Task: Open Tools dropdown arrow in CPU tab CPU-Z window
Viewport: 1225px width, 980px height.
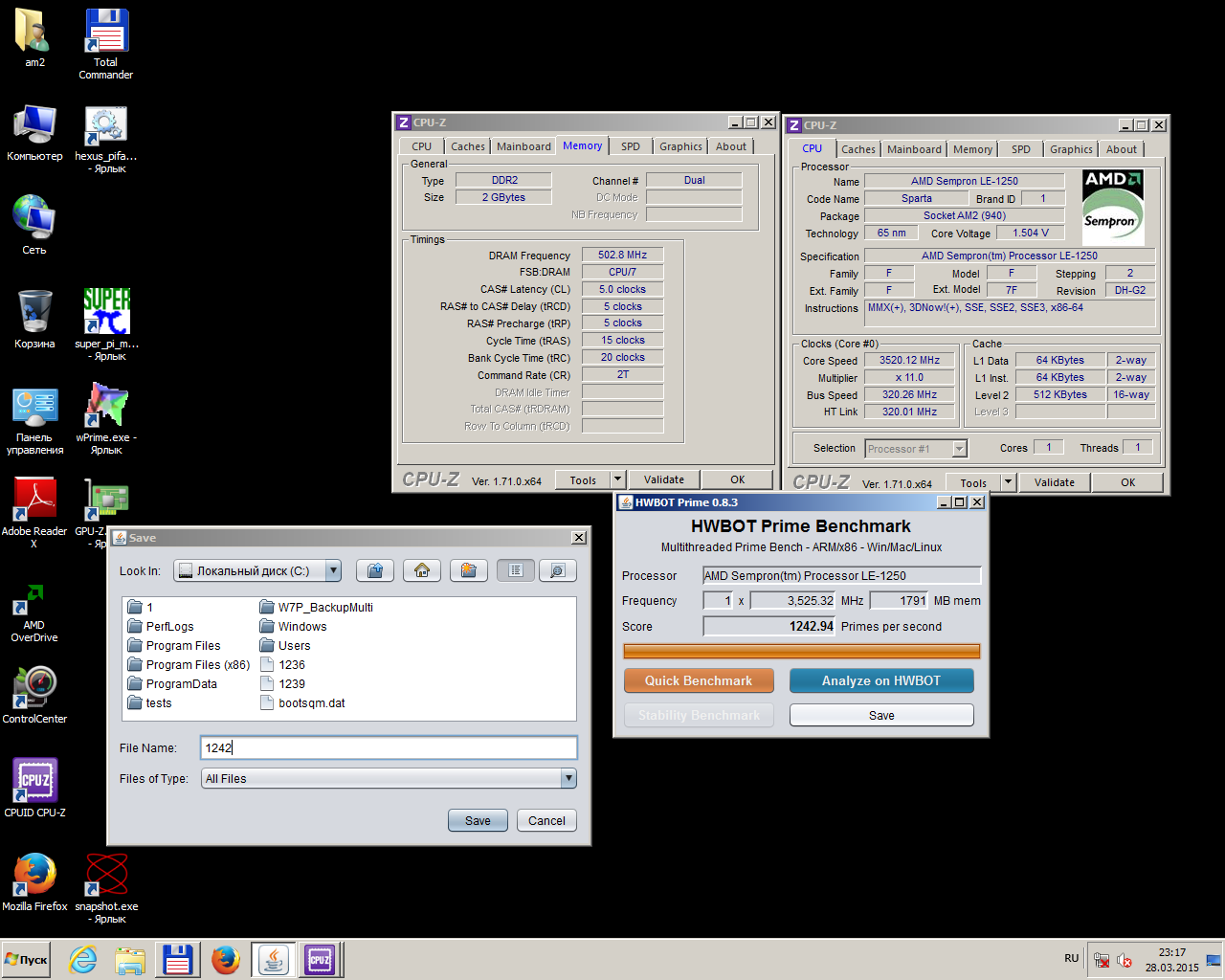Action: (x=1008, y=482)
